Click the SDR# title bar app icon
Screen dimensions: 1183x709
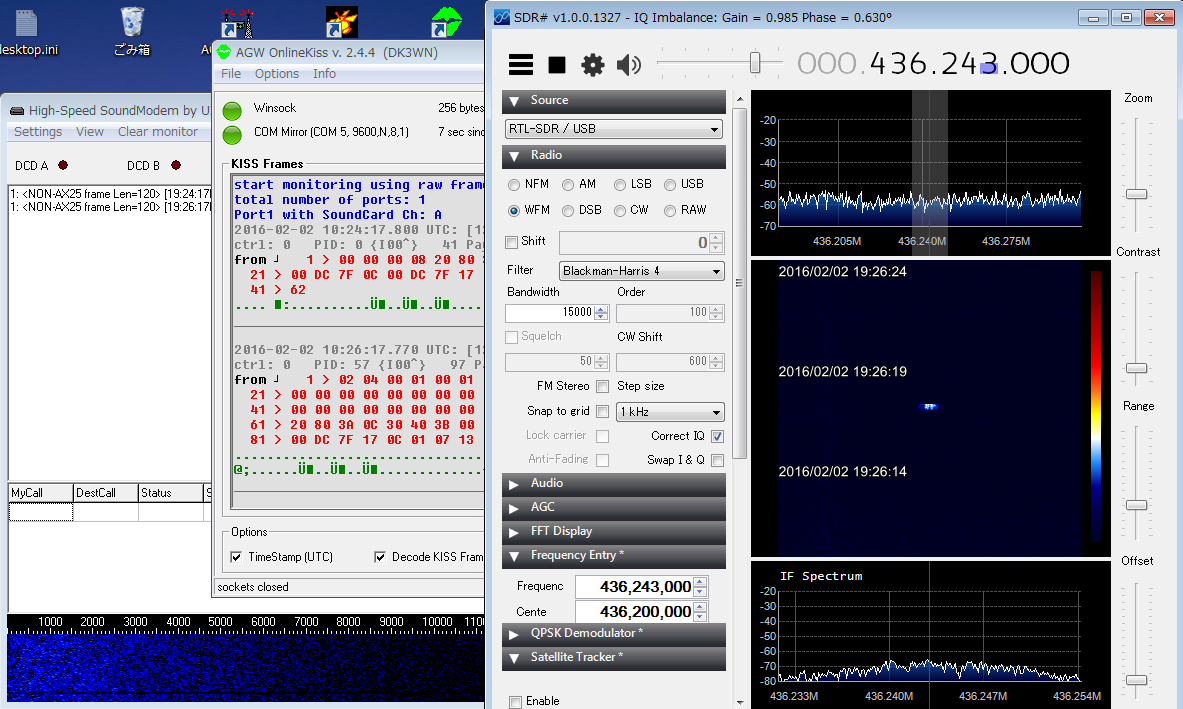[x=502, y=17]
